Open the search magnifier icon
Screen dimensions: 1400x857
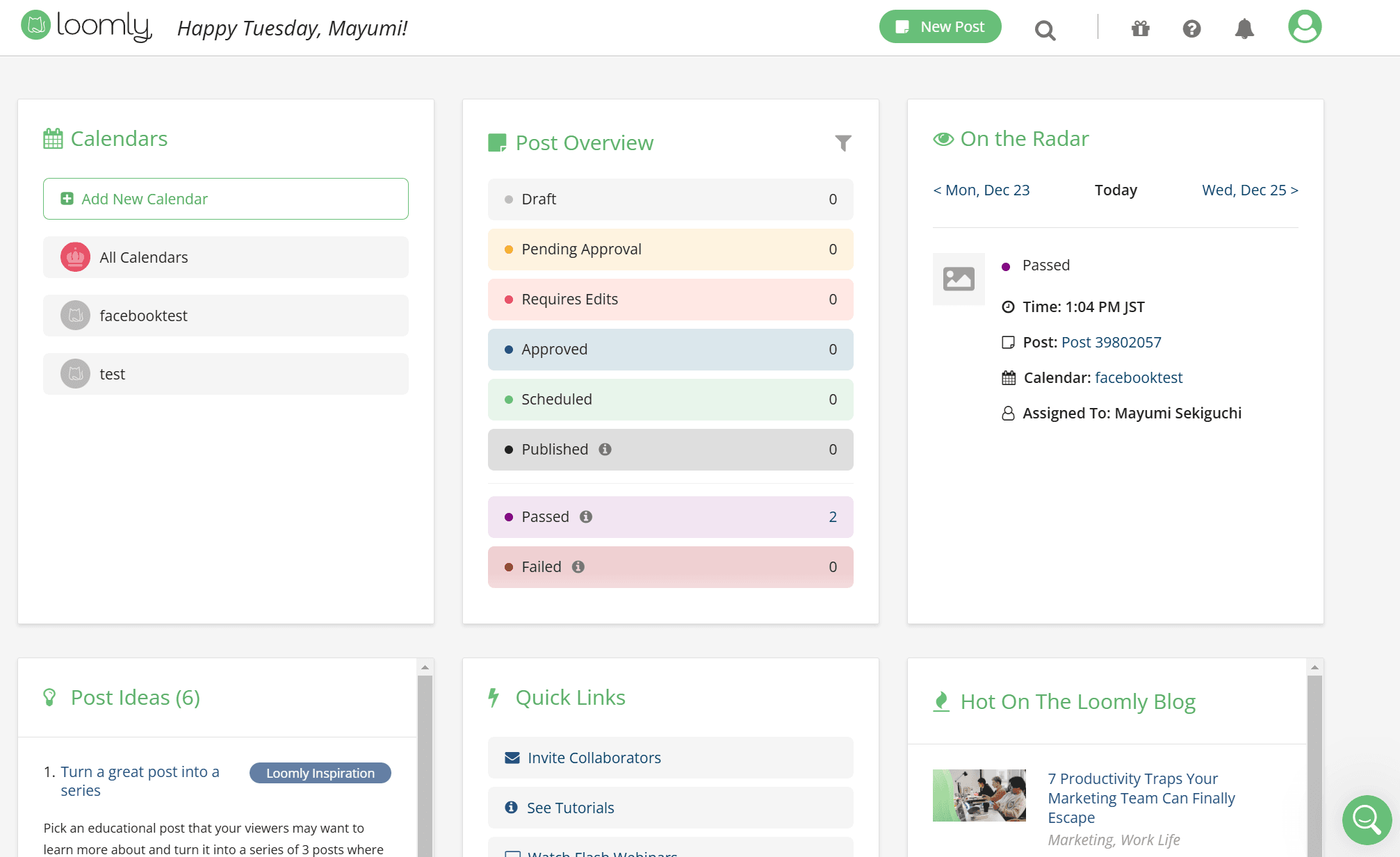[1045, 30]
